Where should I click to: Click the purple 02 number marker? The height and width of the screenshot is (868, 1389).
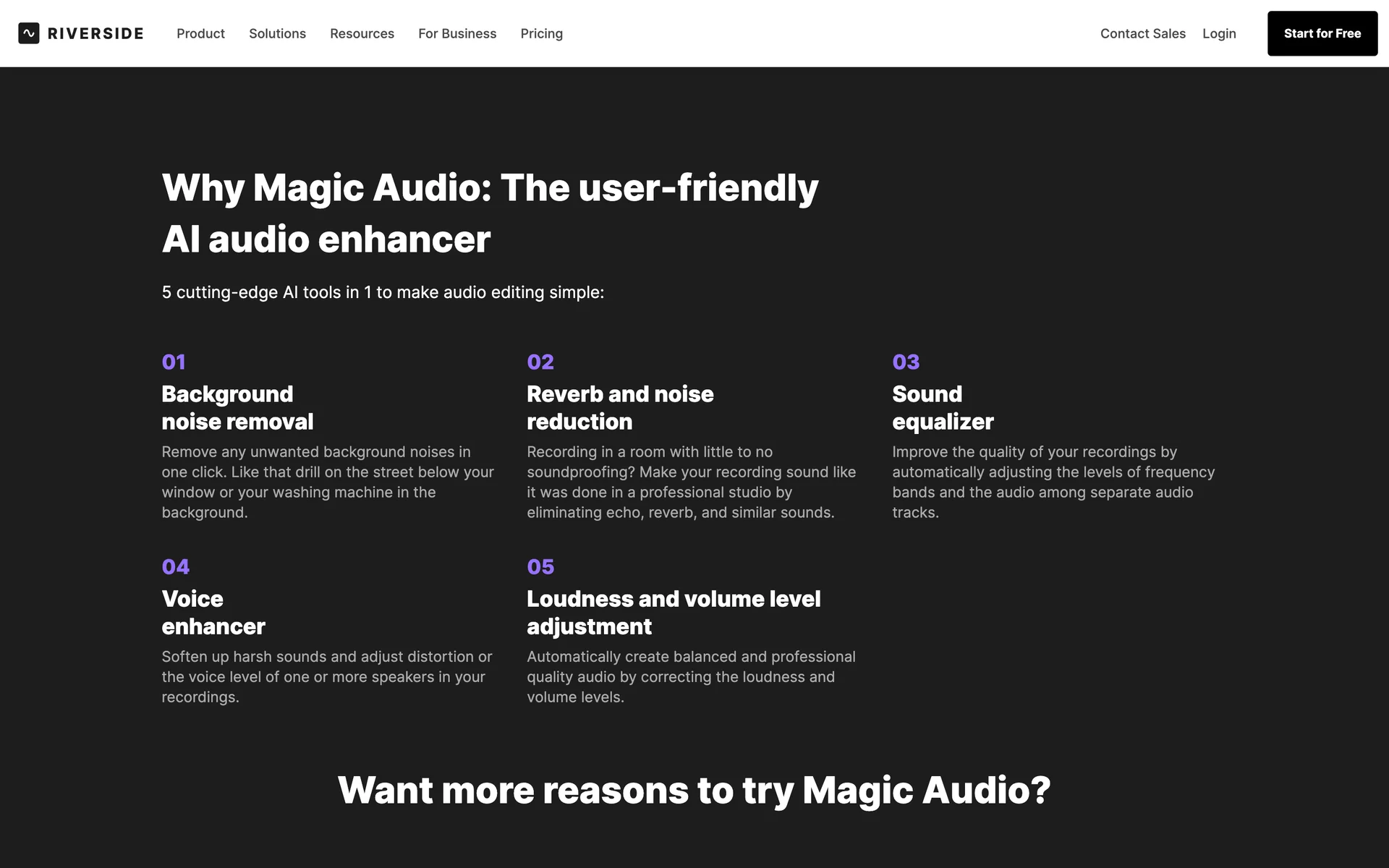click(540, 362)
